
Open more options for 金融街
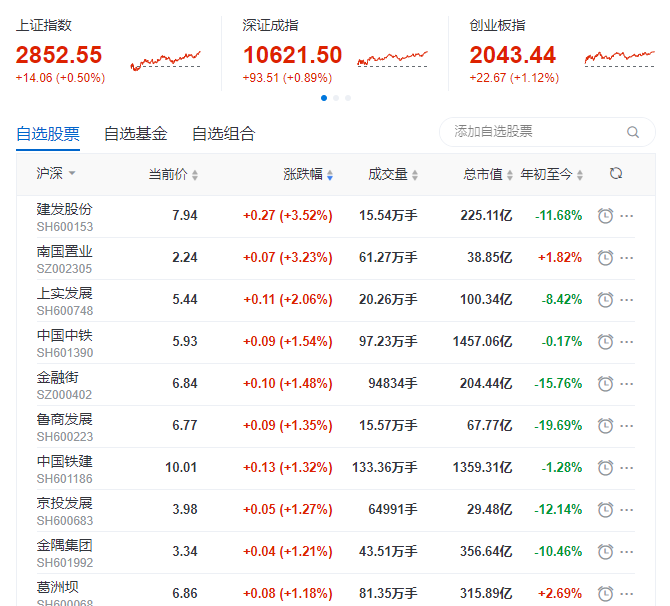point(626,384)
